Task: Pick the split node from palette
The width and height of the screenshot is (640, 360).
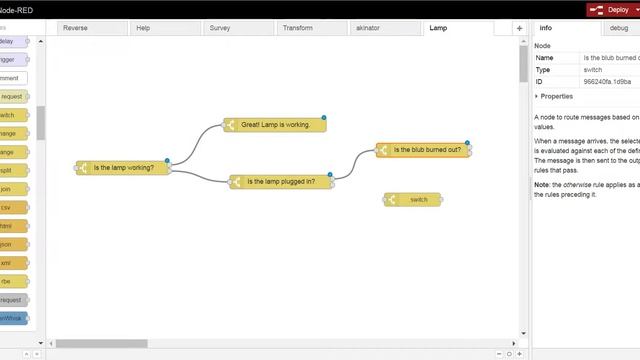Action: click(13, 171)
